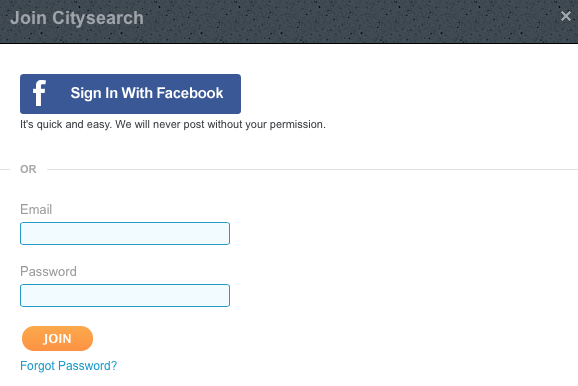The height and width of the screenshot is (386, 578).
Task: Click the dark textured header bar
Action: click(x=289, y=21)
